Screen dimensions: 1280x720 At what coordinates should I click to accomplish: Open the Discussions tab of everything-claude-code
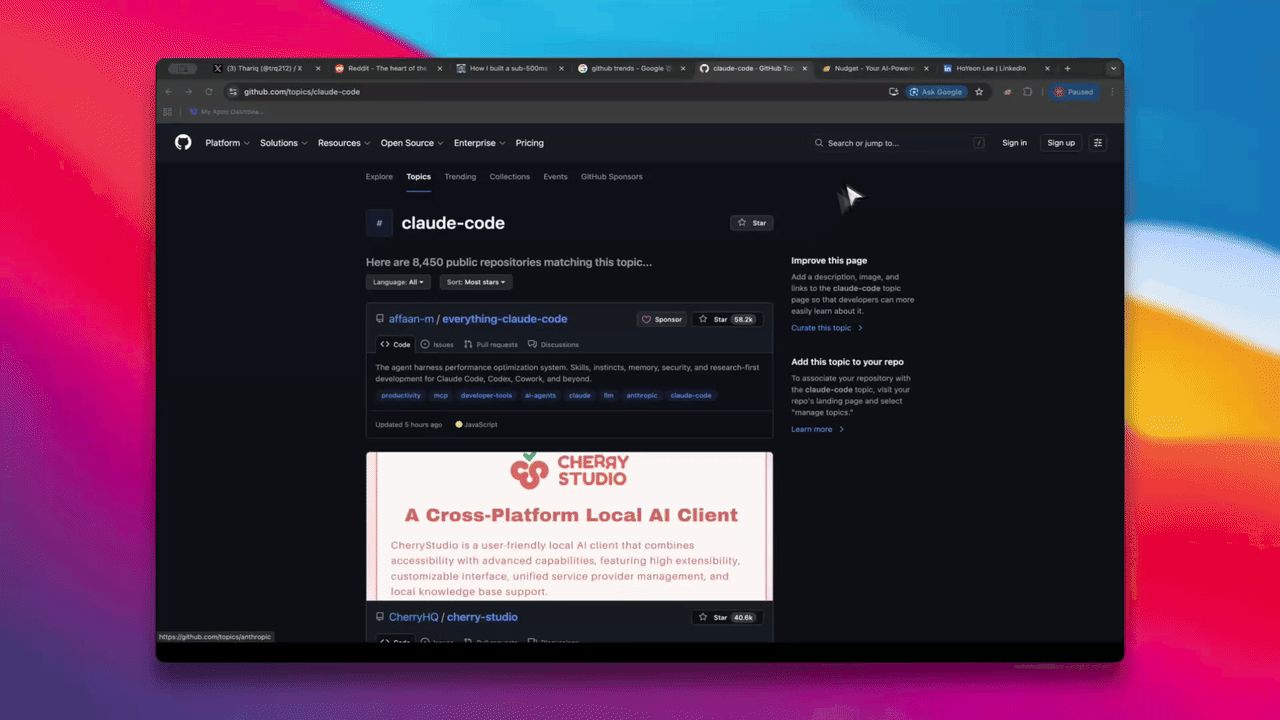(553, 344)
